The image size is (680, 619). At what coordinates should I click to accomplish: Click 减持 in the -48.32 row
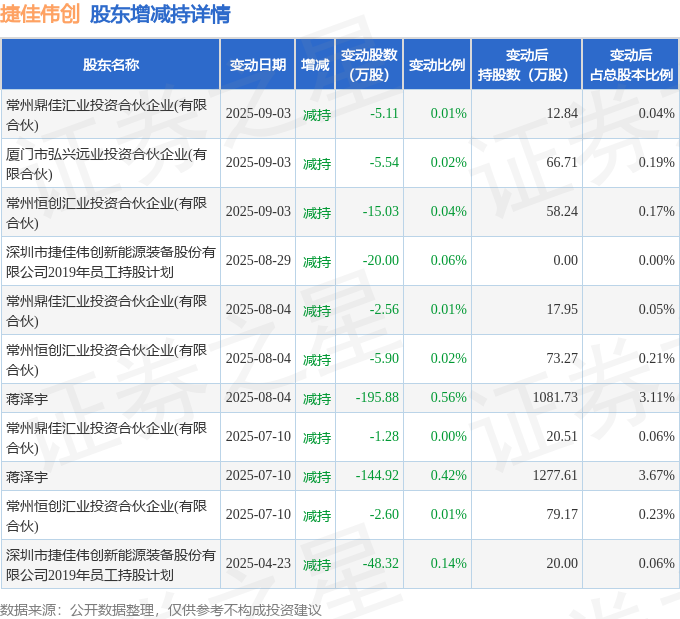317,564
